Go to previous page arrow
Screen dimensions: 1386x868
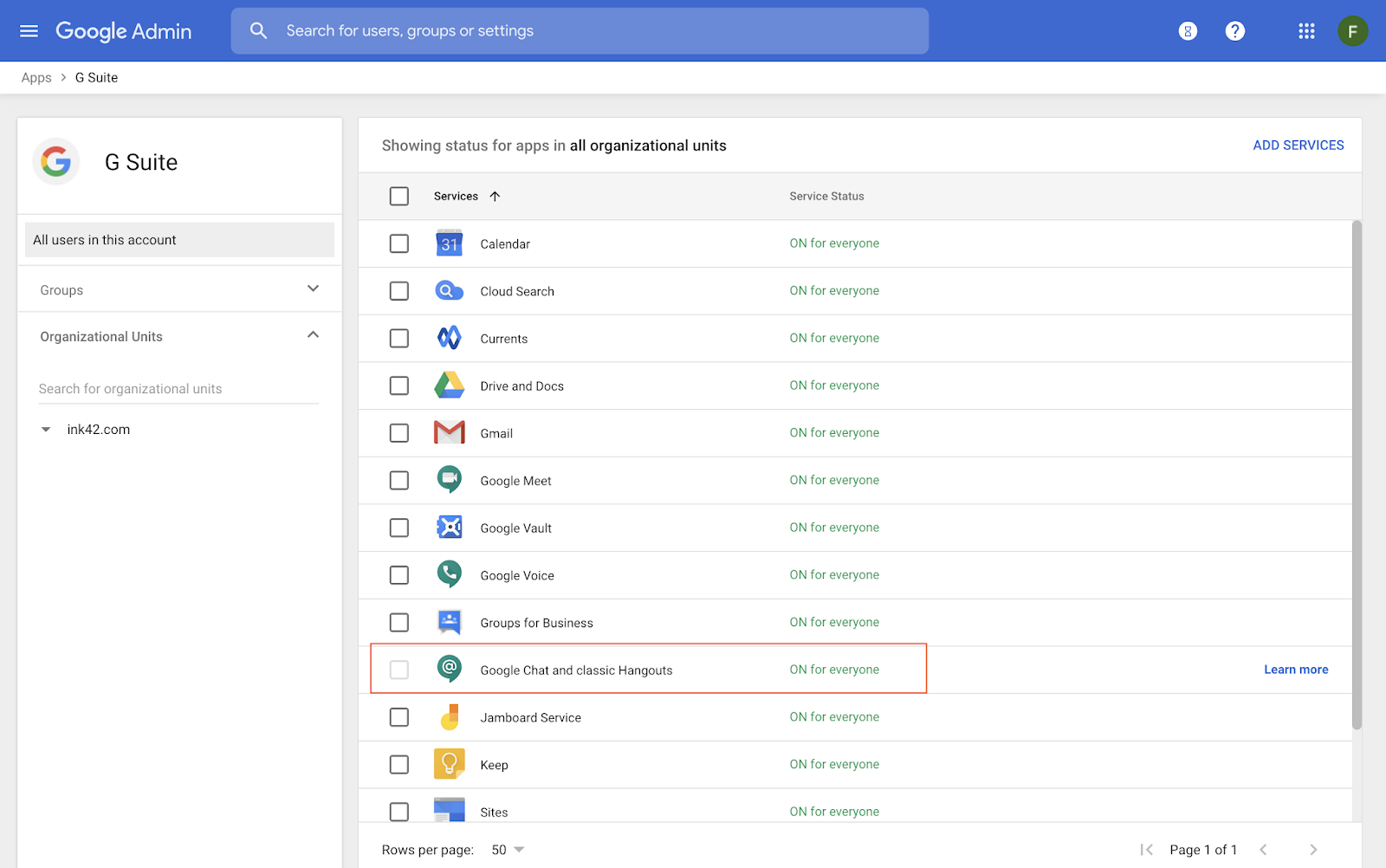[1263, 850]
